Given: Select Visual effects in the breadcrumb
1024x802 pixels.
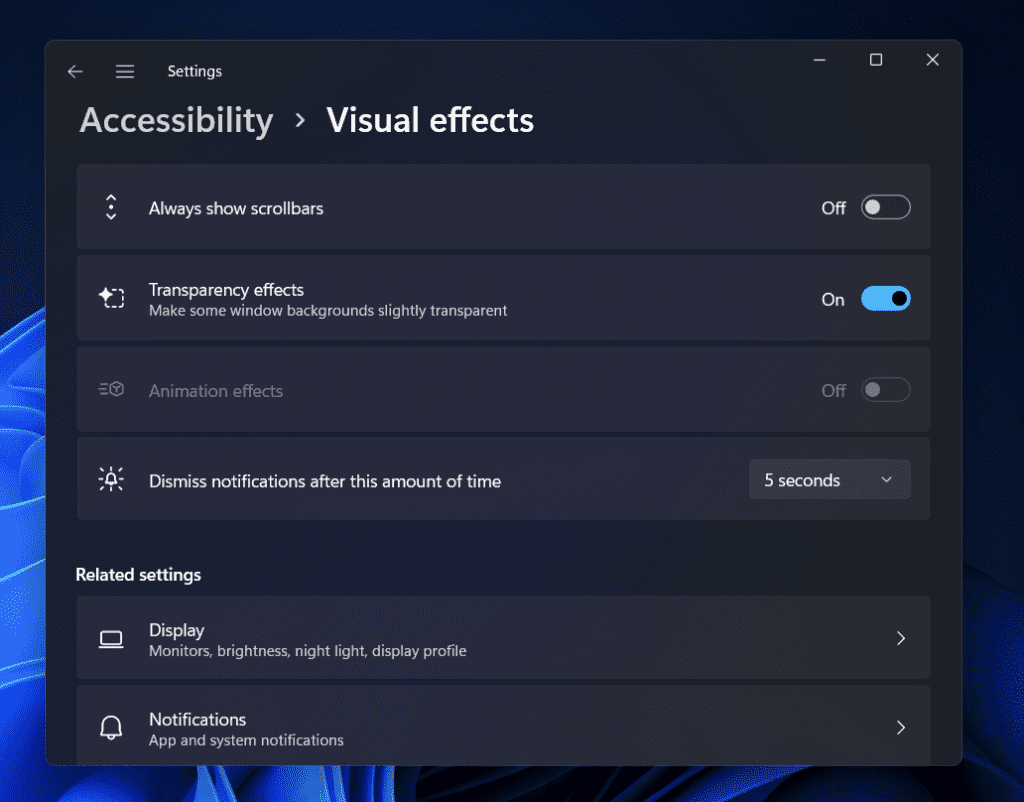Looking at the screenshot, I should coord(430,120).
